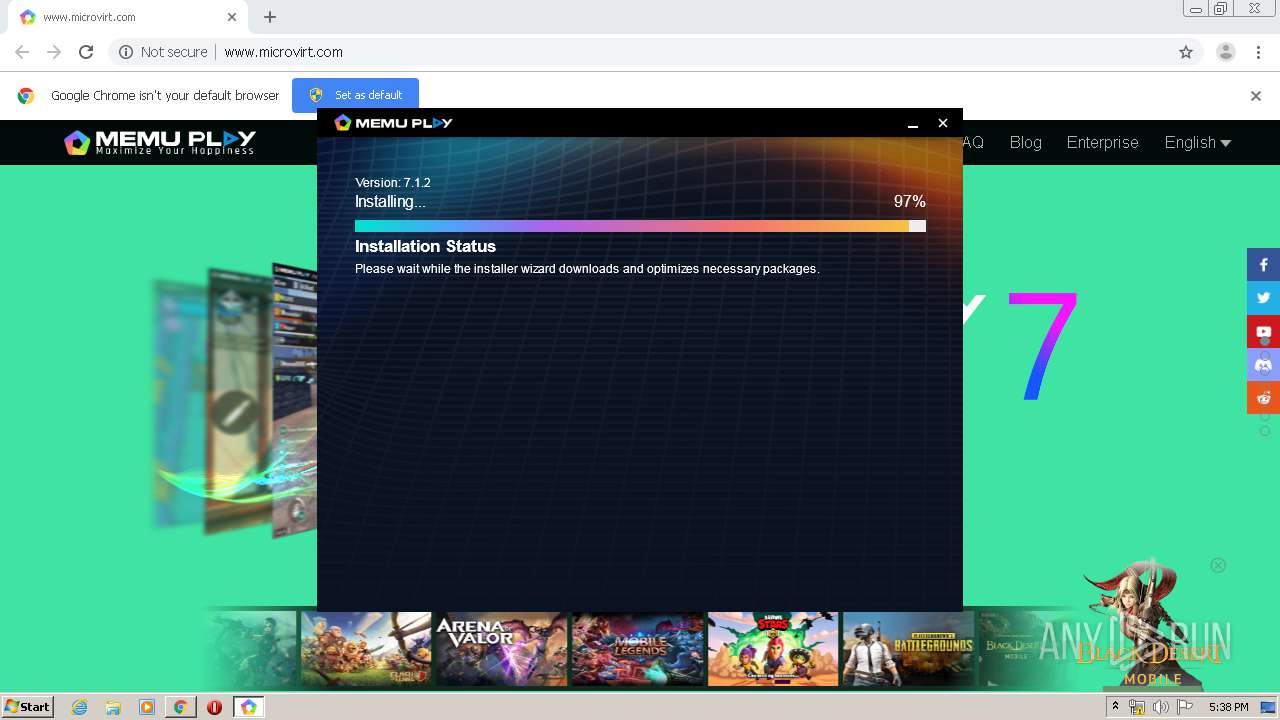Open the Action Center flag icon

[x=1185, y=707]
